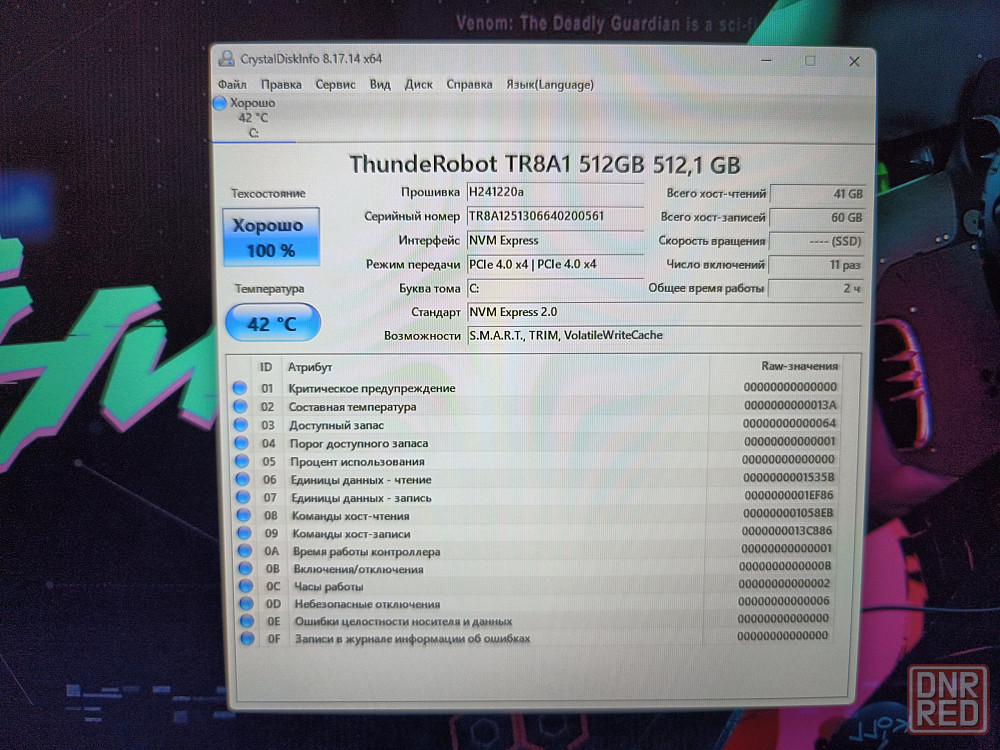Click status icon beside Часы работы attribute
The width and height of the screenshot is (1000, 750).
click(x=243, y=587)
